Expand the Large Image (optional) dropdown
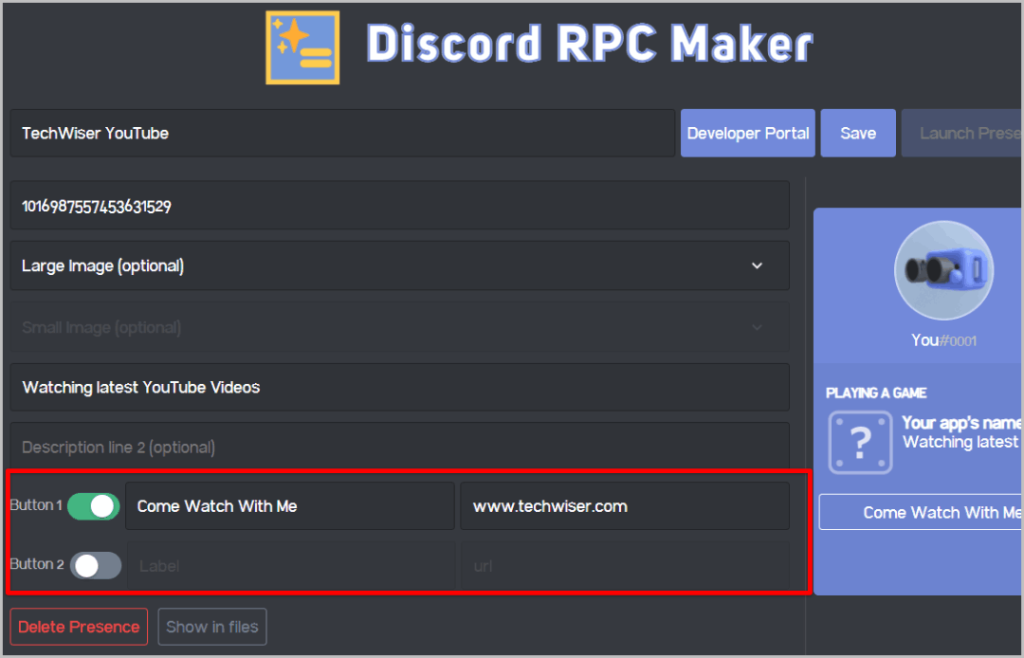 pyautogui.click(x=400, y=266)
